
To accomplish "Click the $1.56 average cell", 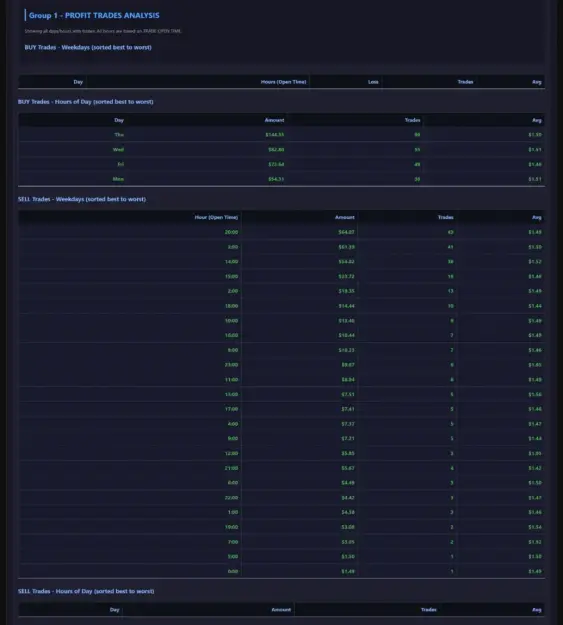I will point(535,394).
